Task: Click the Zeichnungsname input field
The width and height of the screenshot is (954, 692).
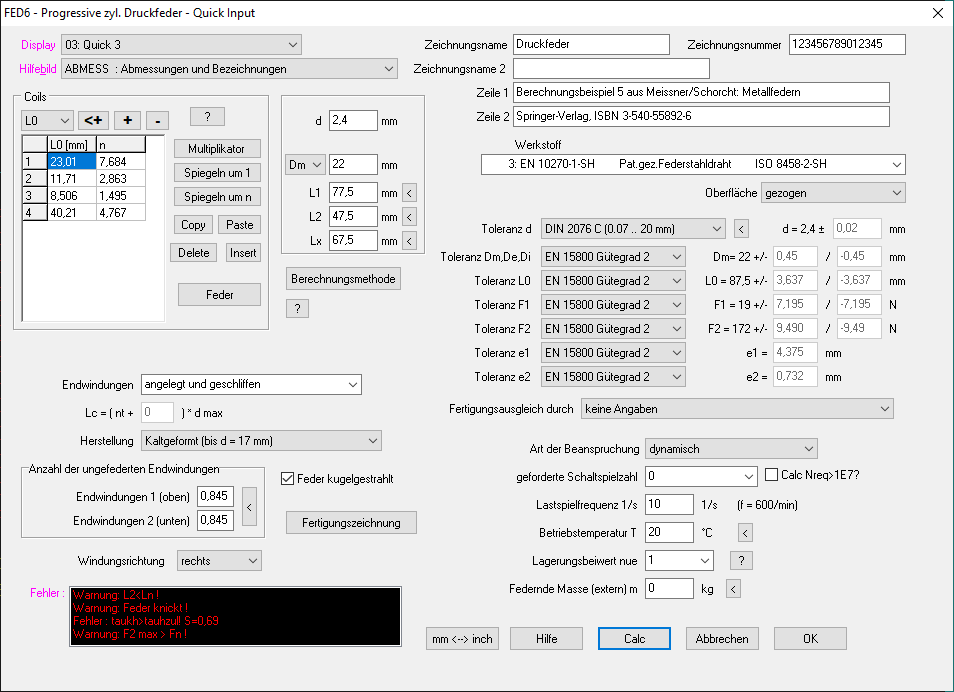Action: [x=590, y=44]
